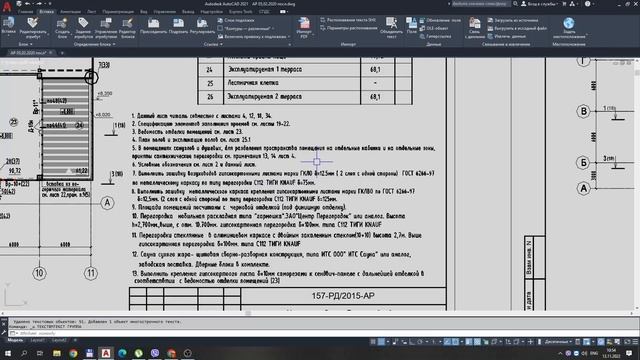Switch to the Управление ribbon tab
The width and height of the screenshot is (640, 360).
click(x=164, y=11)
